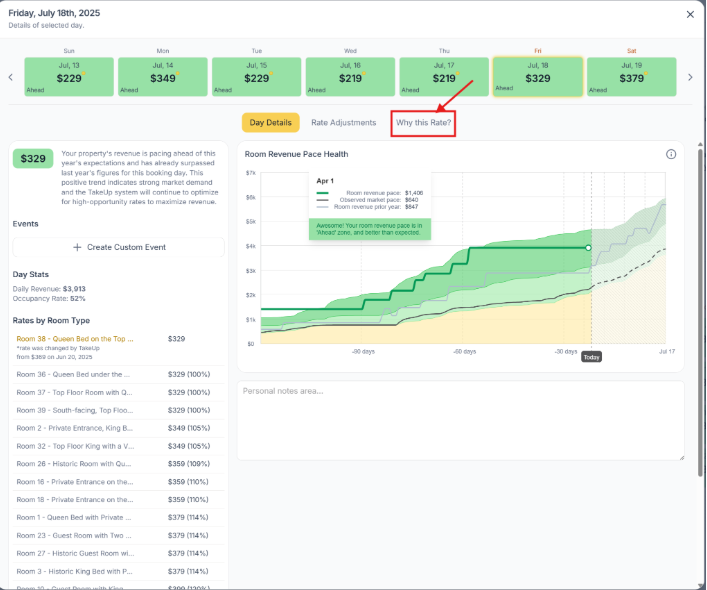
Task: Select Room 36 - Queen Bed under the row
Action: click(119, 375)
